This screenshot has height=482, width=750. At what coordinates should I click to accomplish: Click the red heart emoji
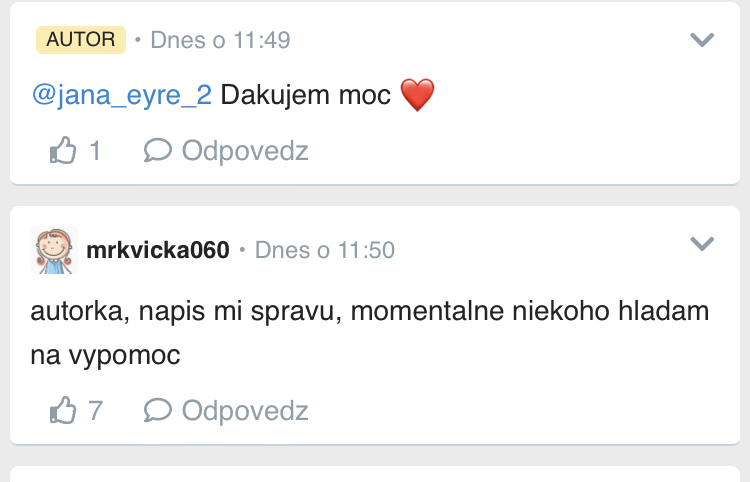[x=418, y=96]
